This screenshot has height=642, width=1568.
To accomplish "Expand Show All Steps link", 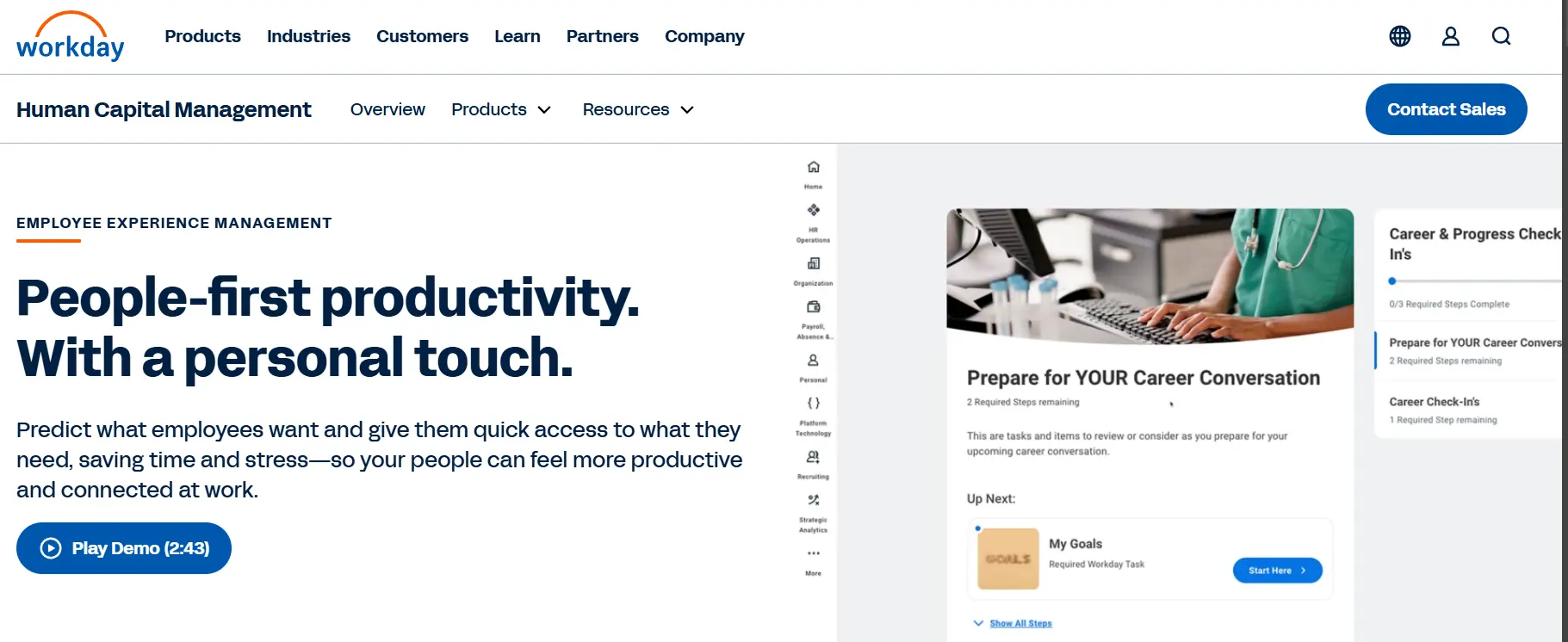I will [1020, 623].
